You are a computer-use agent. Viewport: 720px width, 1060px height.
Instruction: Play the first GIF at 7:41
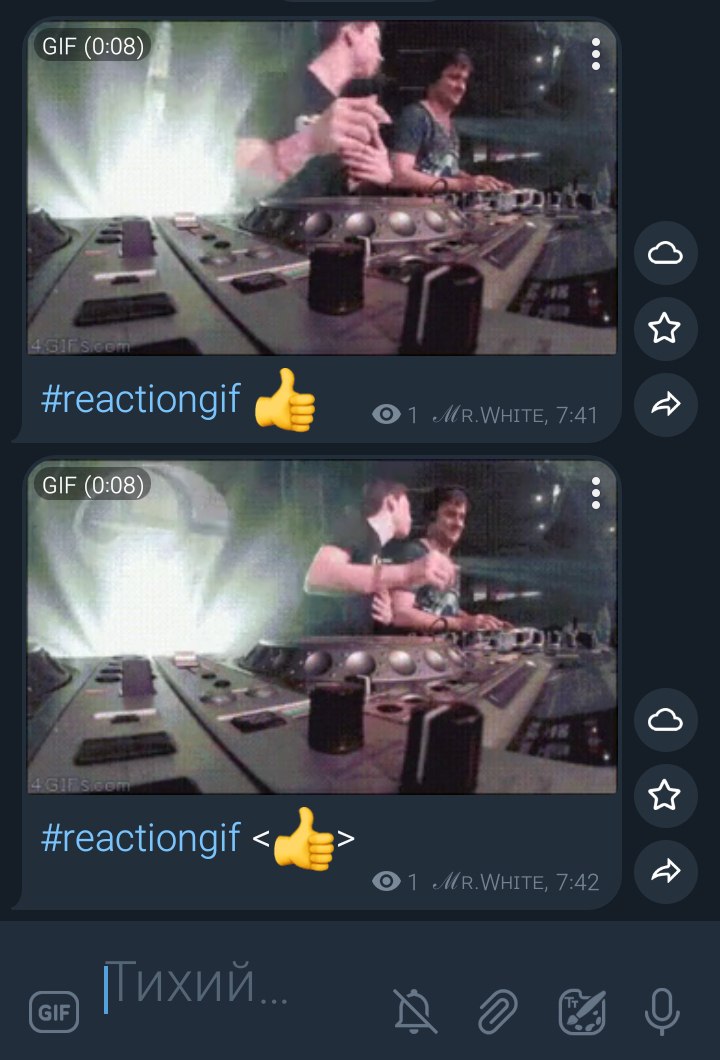coord(322,187)
